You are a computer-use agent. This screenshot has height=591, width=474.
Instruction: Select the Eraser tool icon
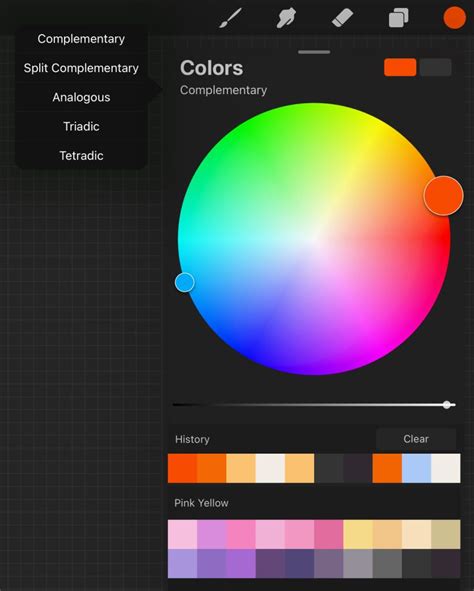click(x=342, y=18)
